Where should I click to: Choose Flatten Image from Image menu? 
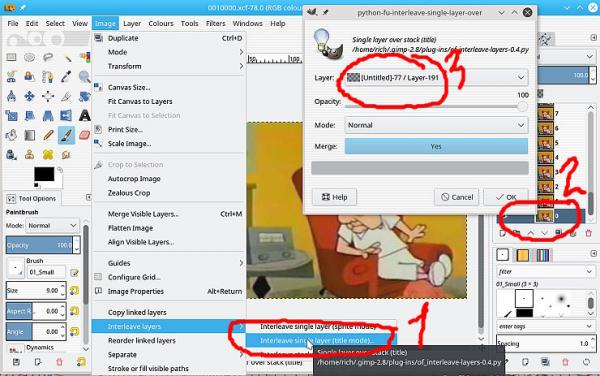pos(130,228)
